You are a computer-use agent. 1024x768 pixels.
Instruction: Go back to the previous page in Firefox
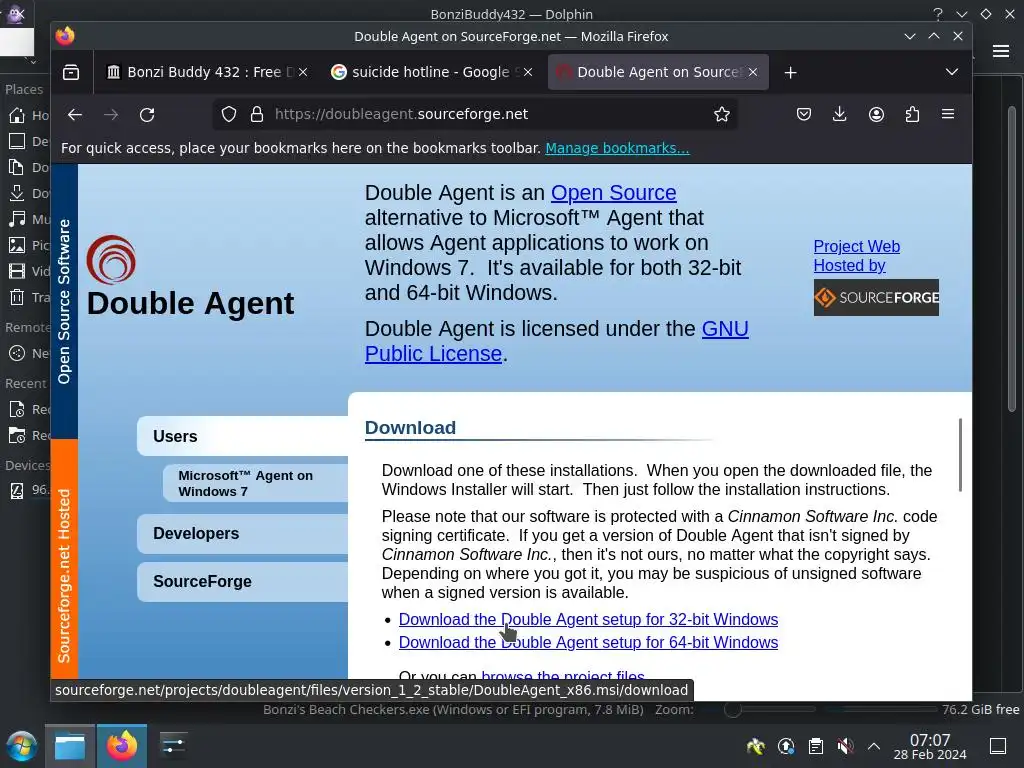click(74, 115)
